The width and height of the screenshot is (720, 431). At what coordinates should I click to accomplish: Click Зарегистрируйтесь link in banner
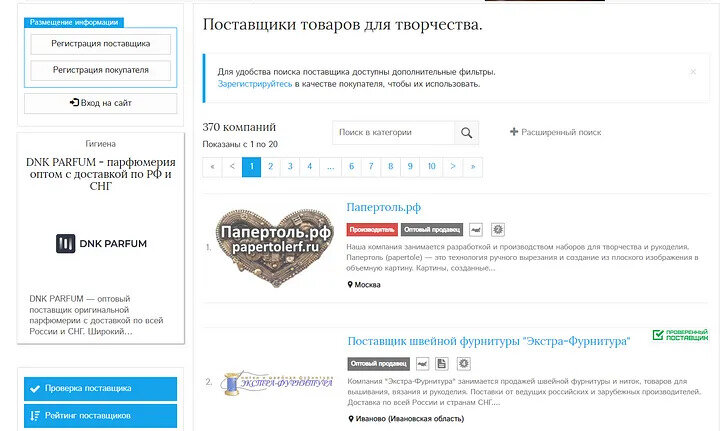click(255, 84)
